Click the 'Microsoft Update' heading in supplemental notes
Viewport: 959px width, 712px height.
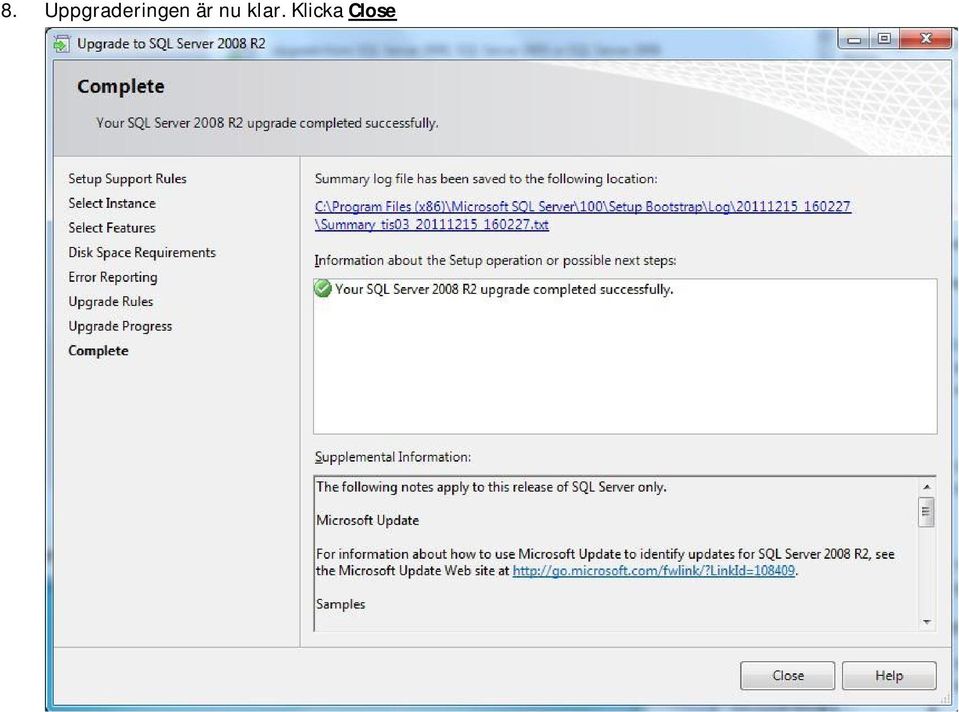(x=368, y=521)
